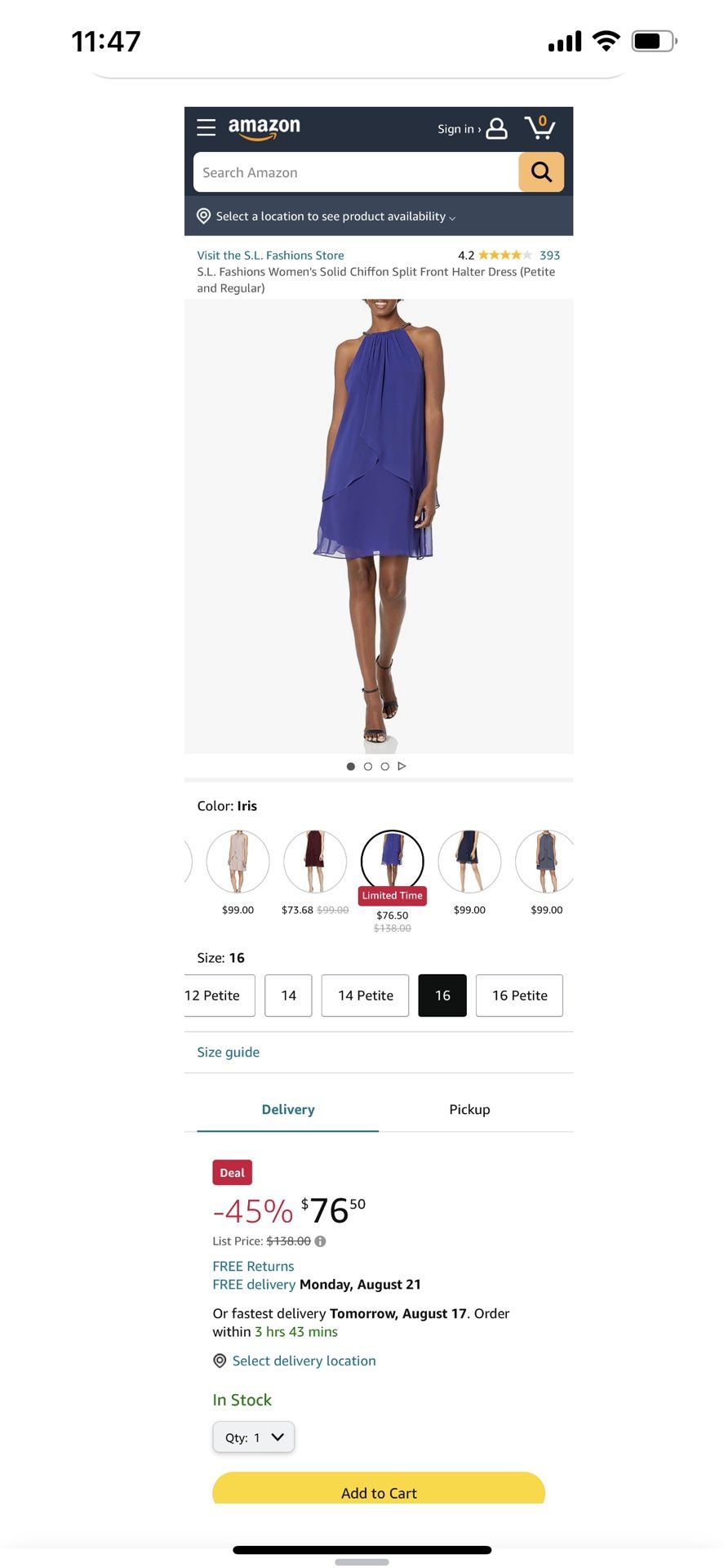Screen dimensions: 724x1568
Task: Open the 393 ratings breakdown
Action: [549, 255]
